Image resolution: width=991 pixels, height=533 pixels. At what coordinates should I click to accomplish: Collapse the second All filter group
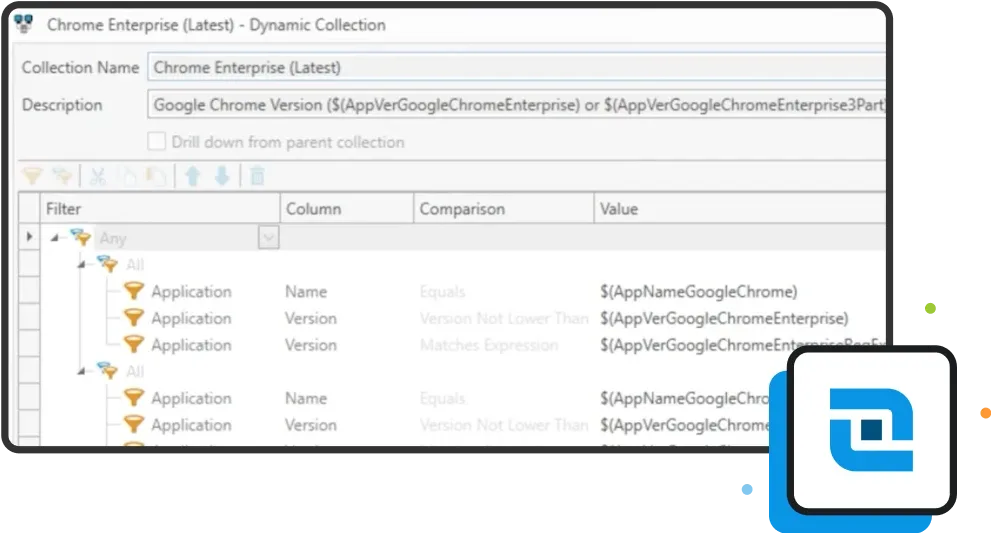point(82,371)
